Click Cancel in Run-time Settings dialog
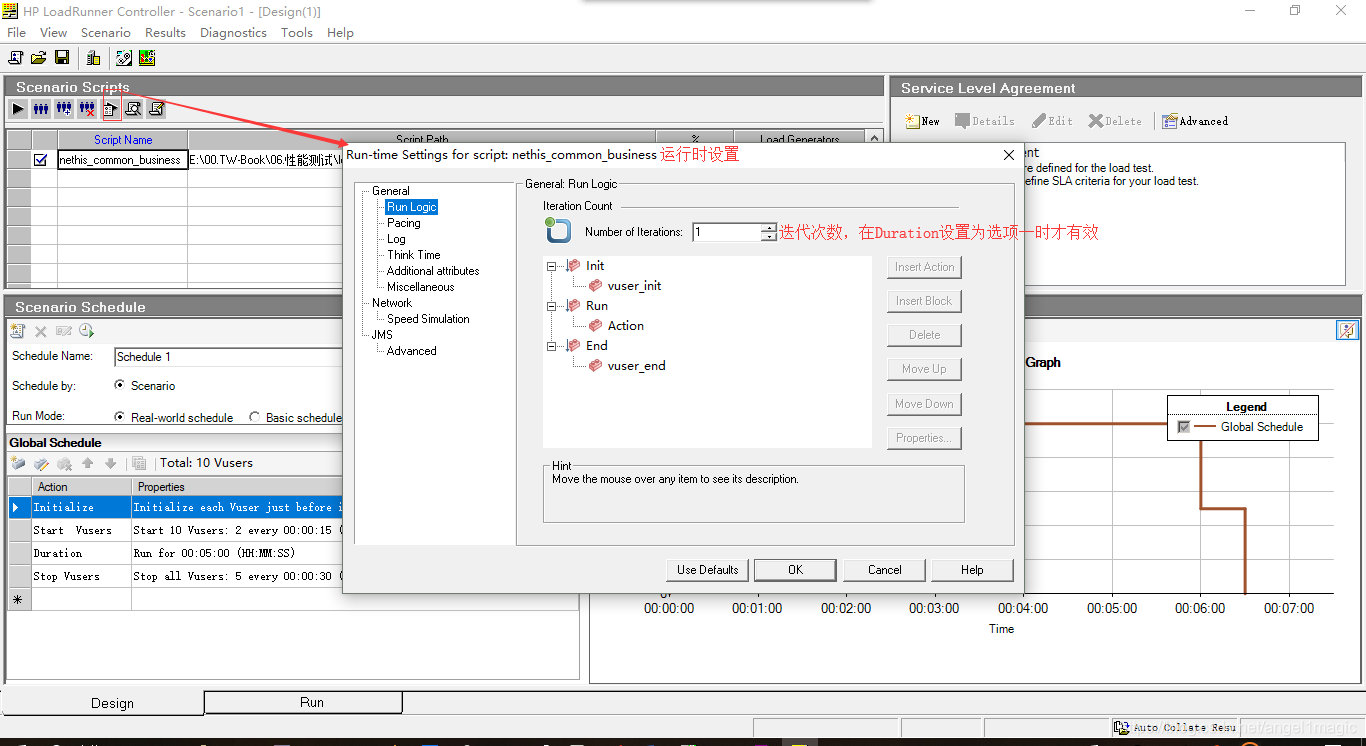Screen dimensions: 1366x746 pos(884,570)
